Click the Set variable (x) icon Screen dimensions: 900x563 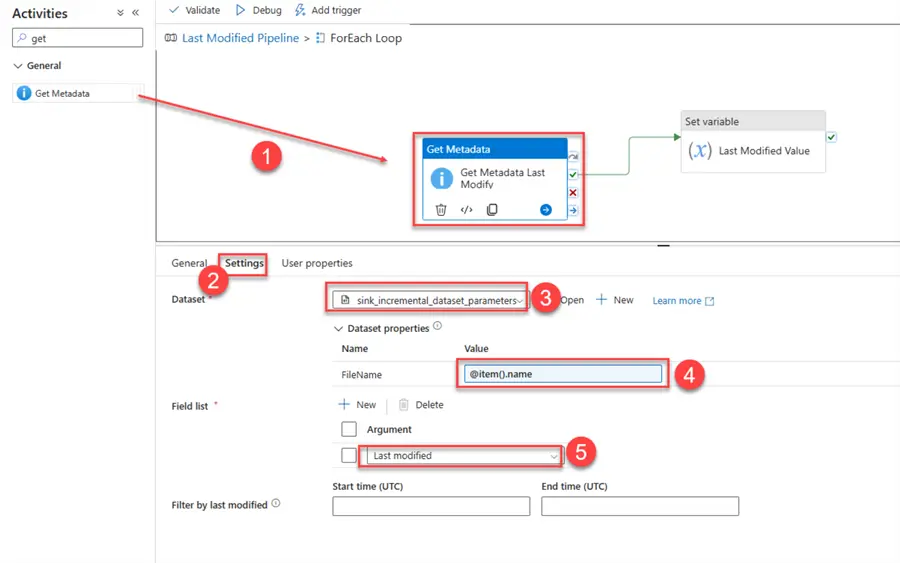tap(700, 151)
